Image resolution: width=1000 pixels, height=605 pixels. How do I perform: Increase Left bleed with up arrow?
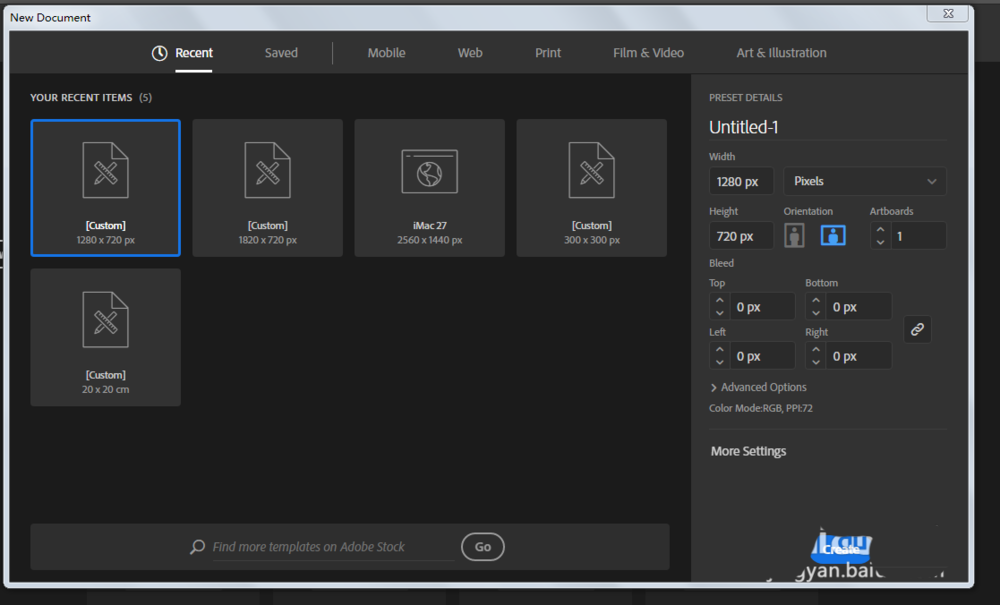point(719,349)
